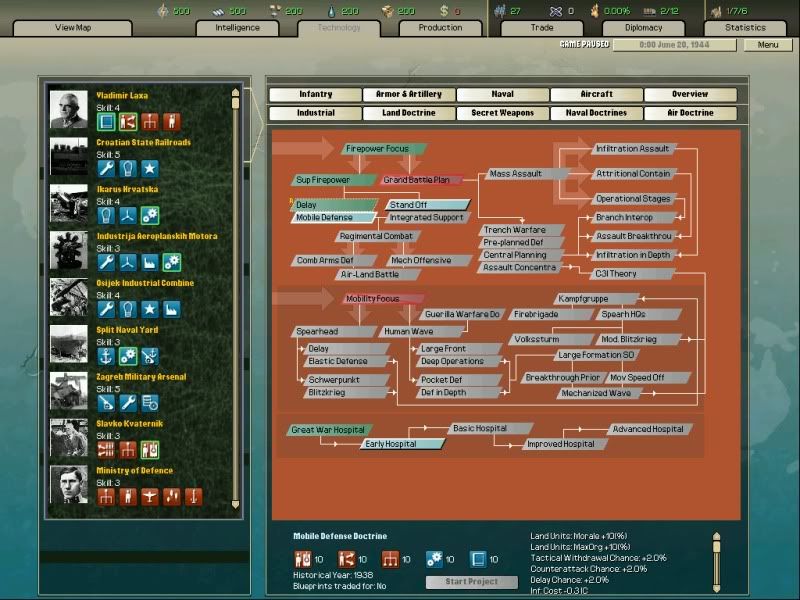Select the Grand Battle Plan doctrine node
Viewport: 800px width, 600px height.
[x=421, y=180]
